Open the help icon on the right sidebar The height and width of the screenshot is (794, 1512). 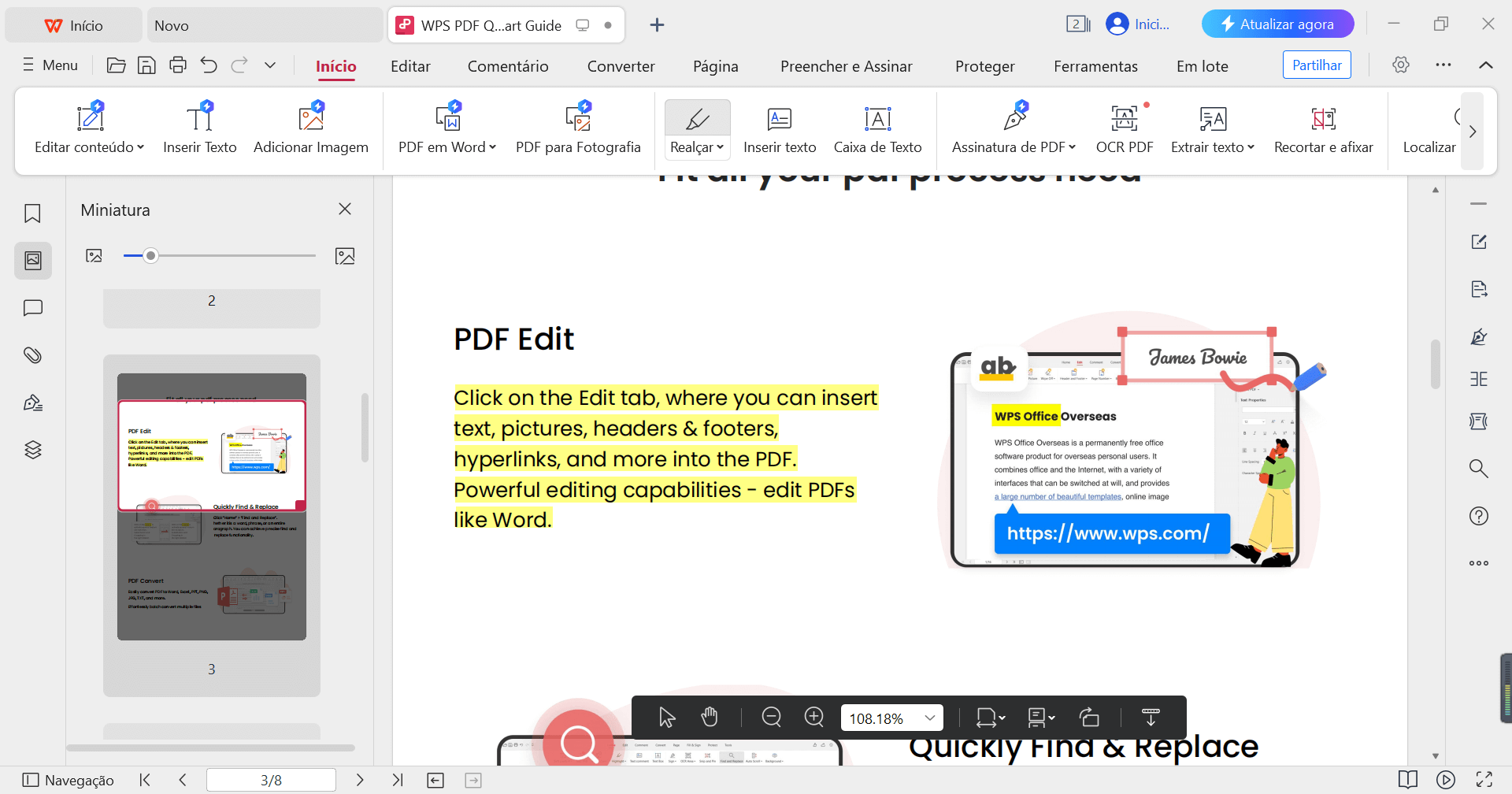(1479, 516)
